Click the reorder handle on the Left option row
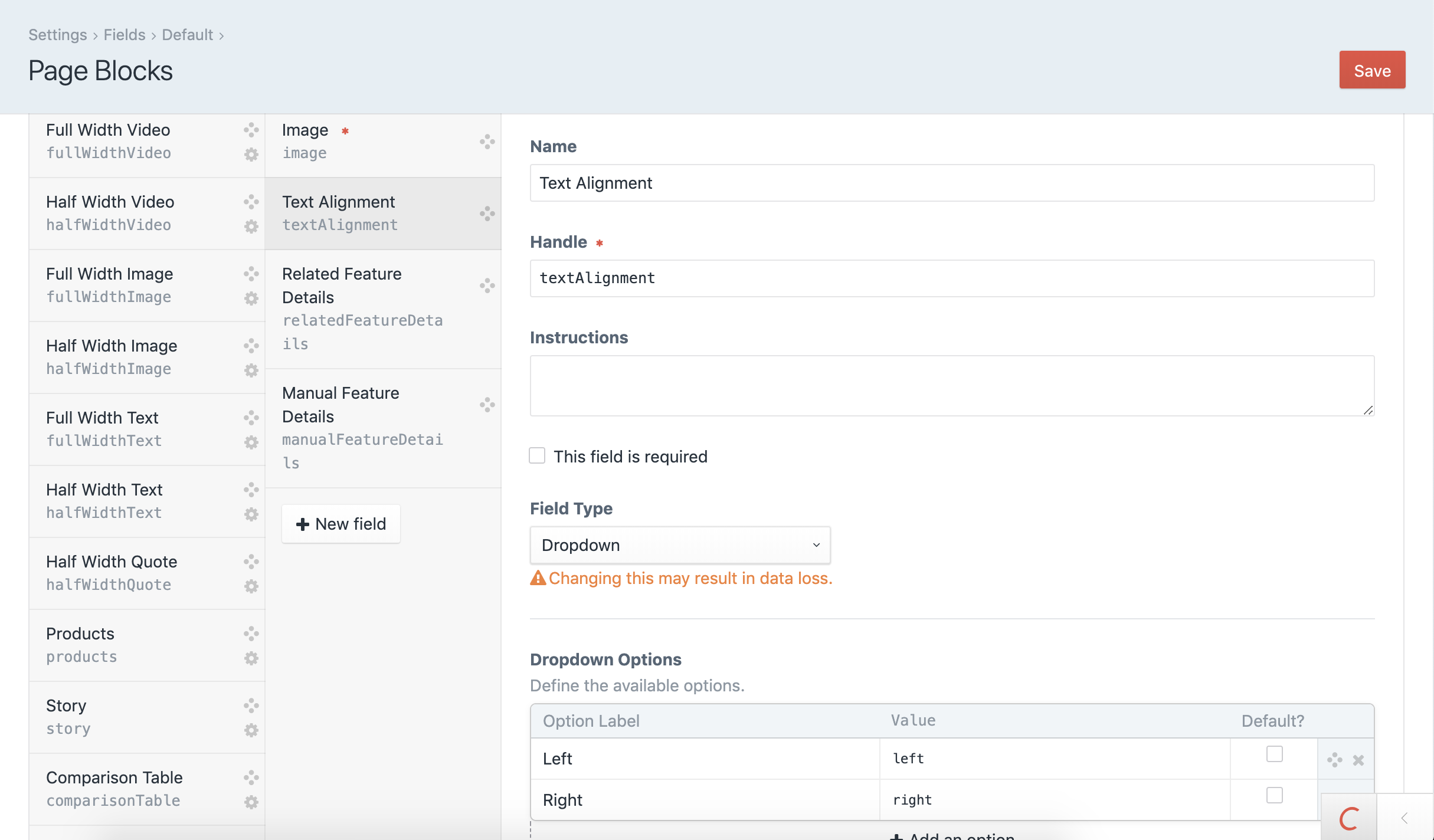Viewport: 1434px width, 840px height. tap(1334, 760)
